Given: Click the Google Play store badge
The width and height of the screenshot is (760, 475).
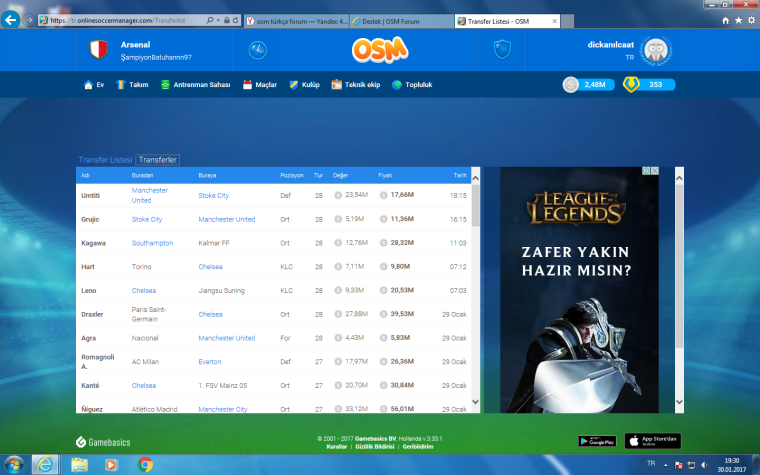Looking at the screenshot, I should [x=597, y=441].
